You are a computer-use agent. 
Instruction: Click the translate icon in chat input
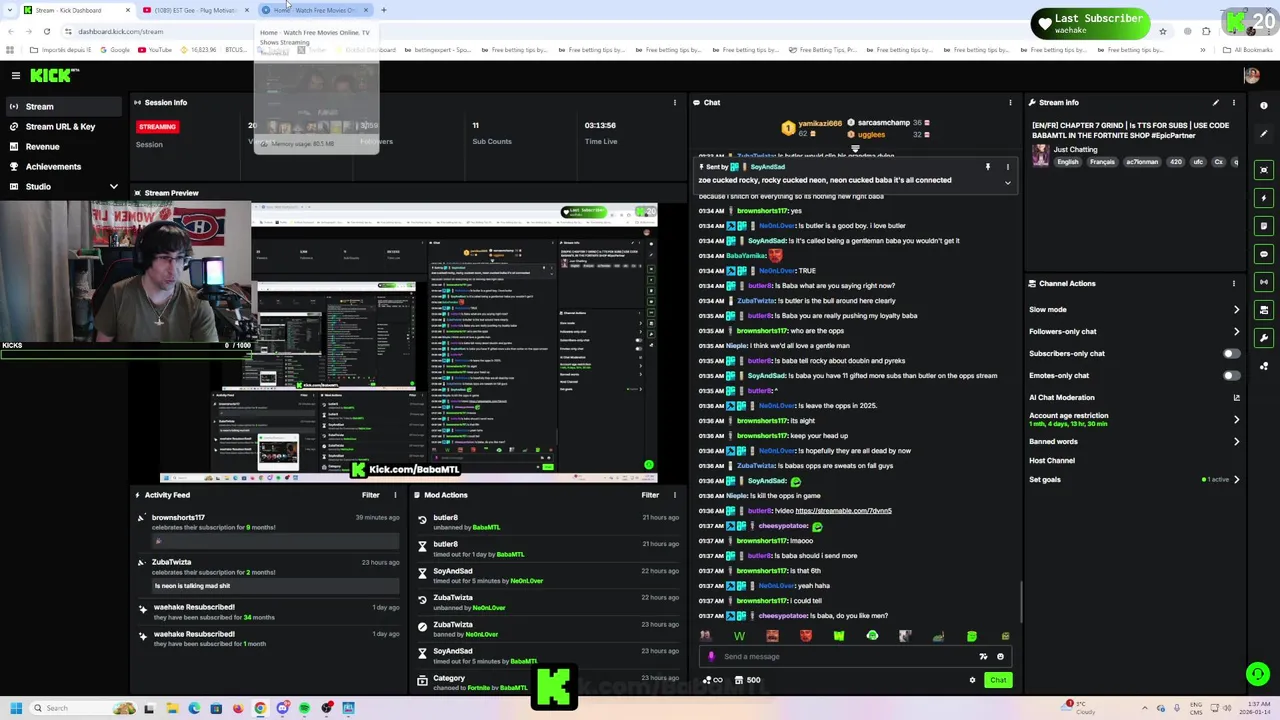(x=983, y=657)
